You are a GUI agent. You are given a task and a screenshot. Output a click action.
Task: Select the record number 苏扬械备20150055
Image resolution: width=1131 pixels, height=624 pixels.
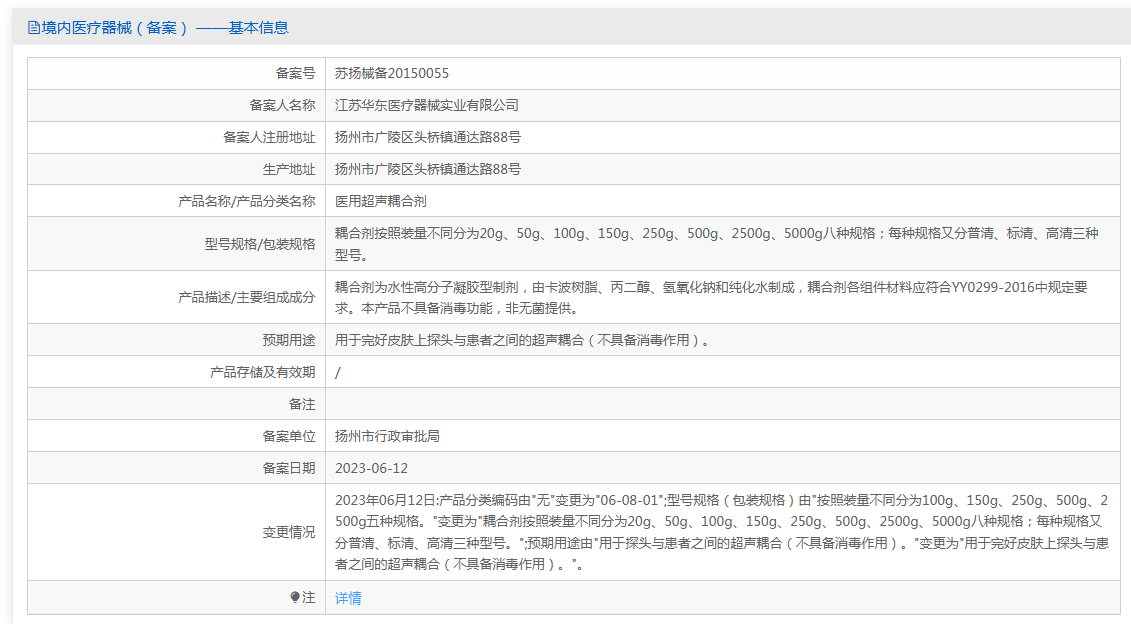click(392, 74)
